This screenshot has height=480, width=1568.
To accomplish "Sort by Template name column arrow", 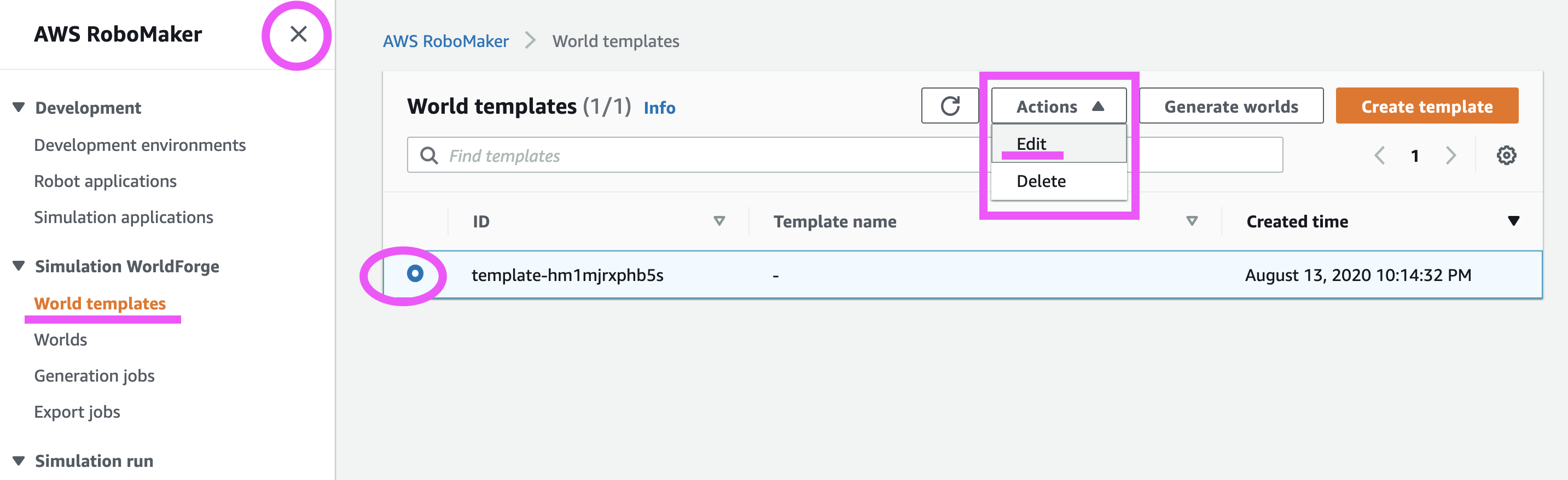I will coord(1192,221).
